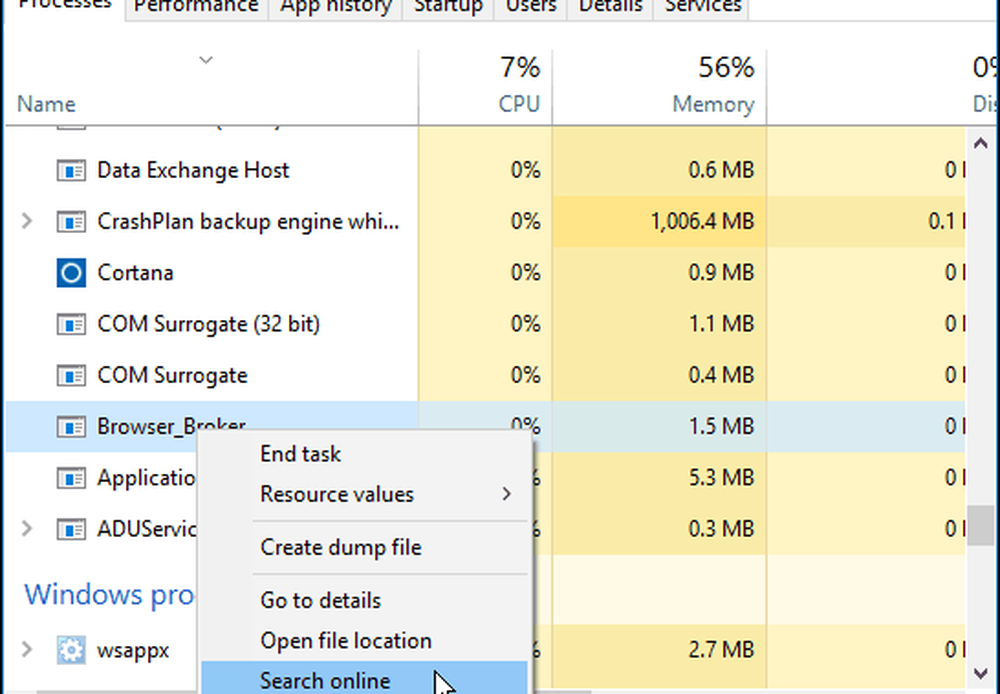Click the ADUService process icon

pyautogui.click(x=71, y=529)
